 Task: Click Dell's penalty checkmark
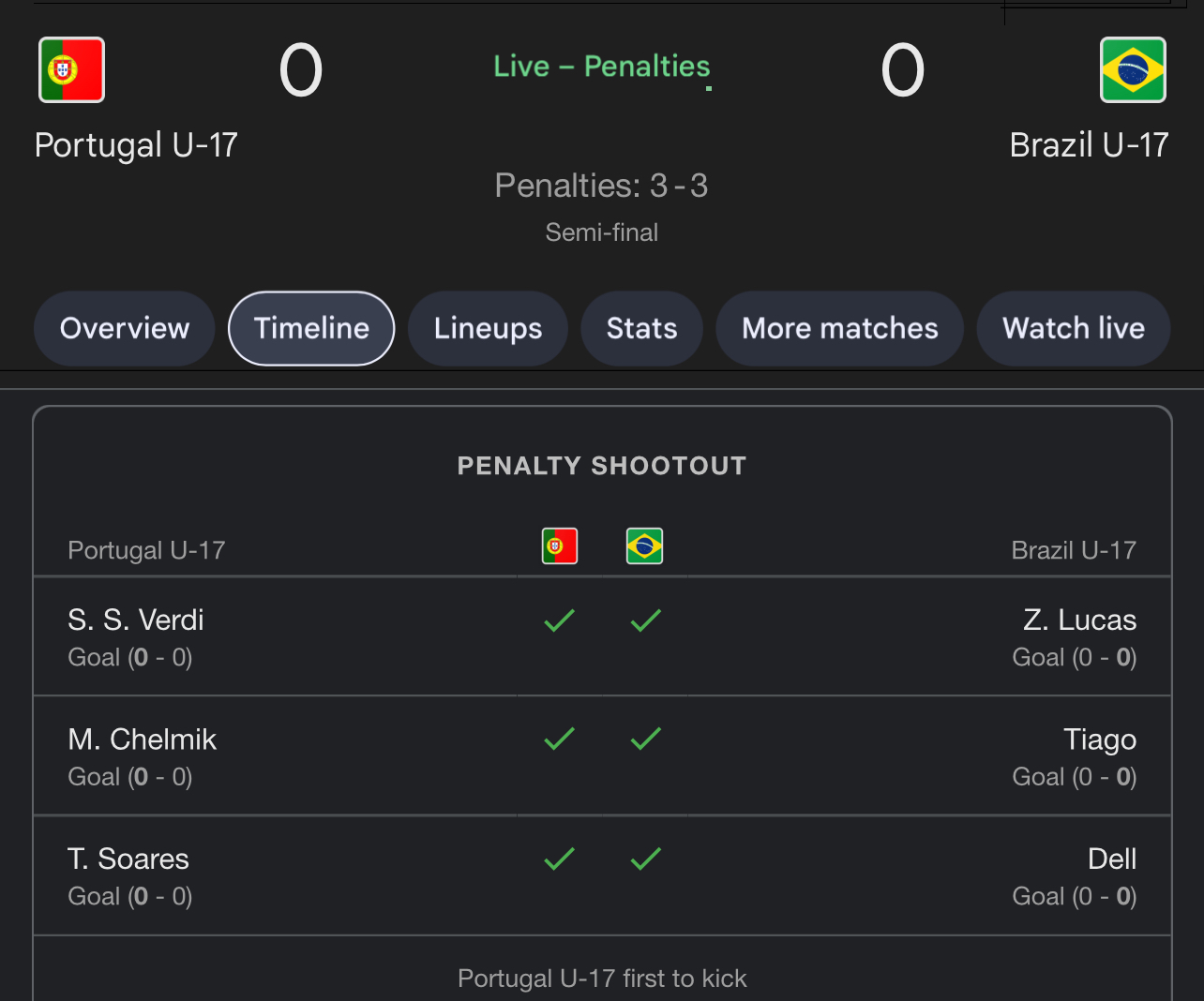[x=646, y=859]
